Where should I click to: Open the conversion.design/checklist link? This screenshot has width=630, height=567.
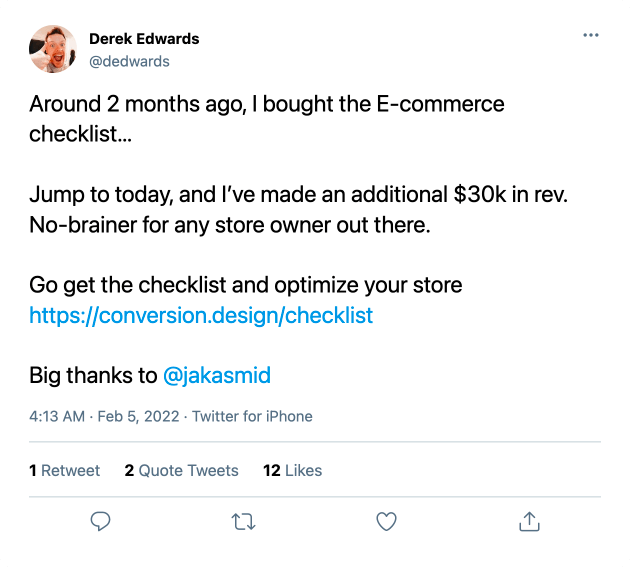coord(201,315)
